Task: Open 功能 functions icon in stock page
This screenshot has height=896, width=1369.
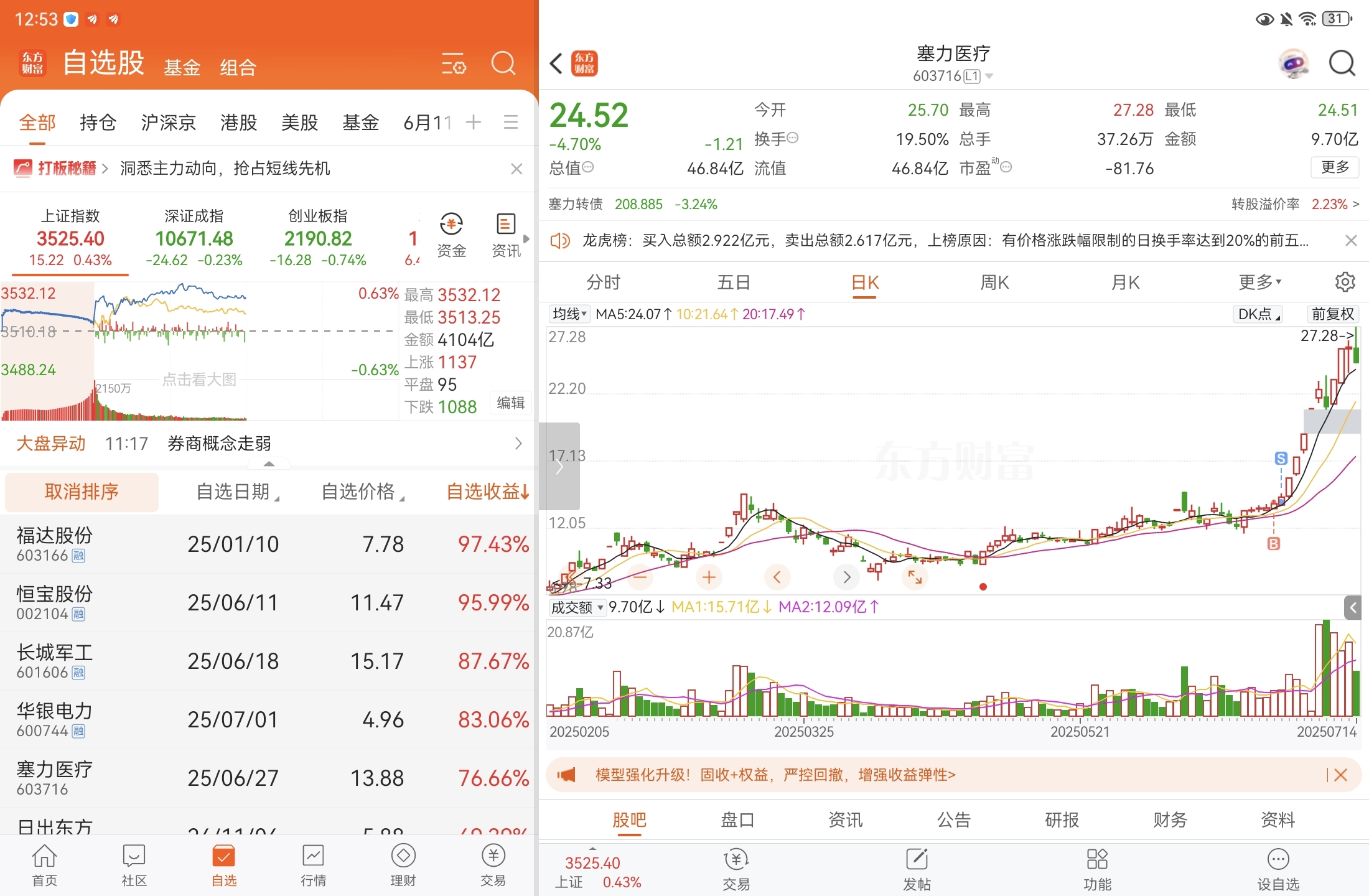Action: (1097, 869)
